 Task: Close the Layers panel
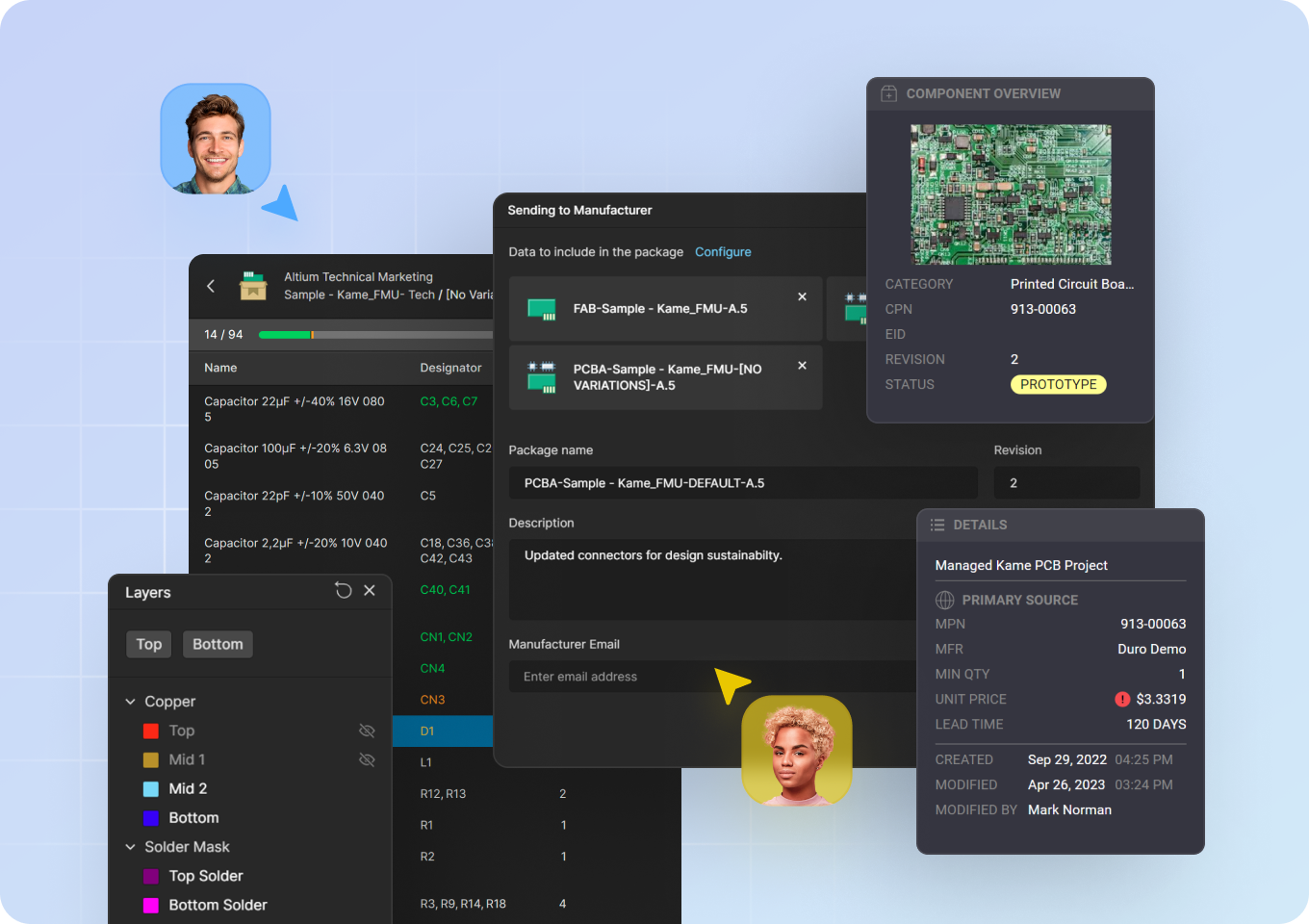(x=370, y=590)
